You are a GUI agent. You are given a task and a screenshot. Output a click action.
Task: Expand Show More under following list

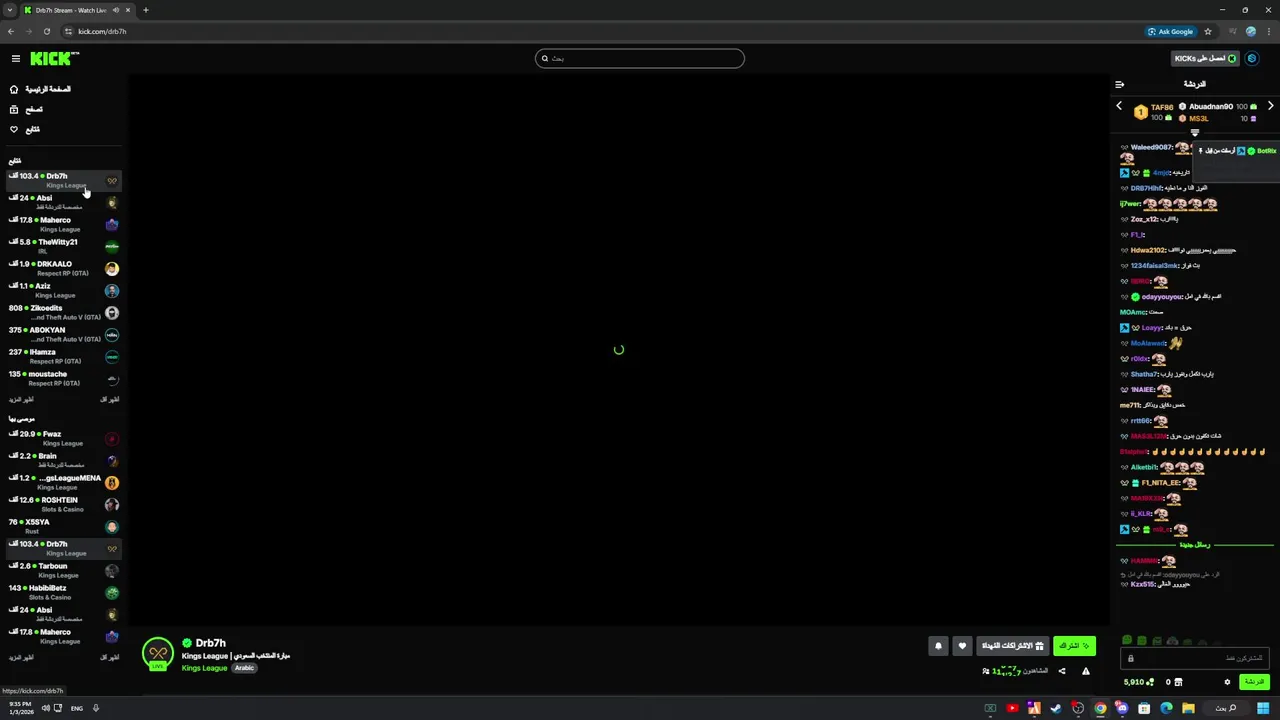tap(21, 399)
